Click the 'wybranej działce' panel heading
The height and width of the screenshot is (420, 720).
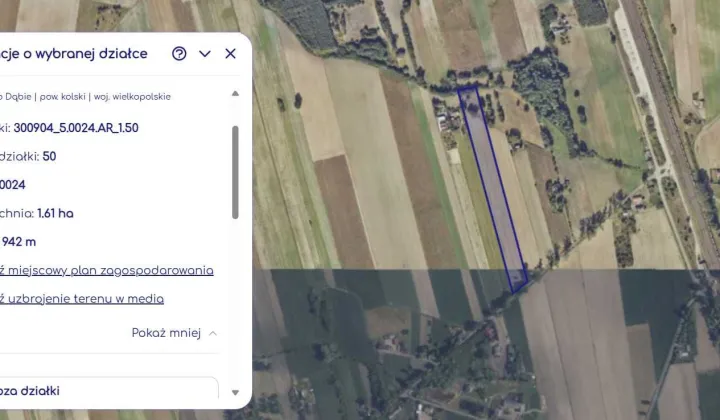pos(91,54)
